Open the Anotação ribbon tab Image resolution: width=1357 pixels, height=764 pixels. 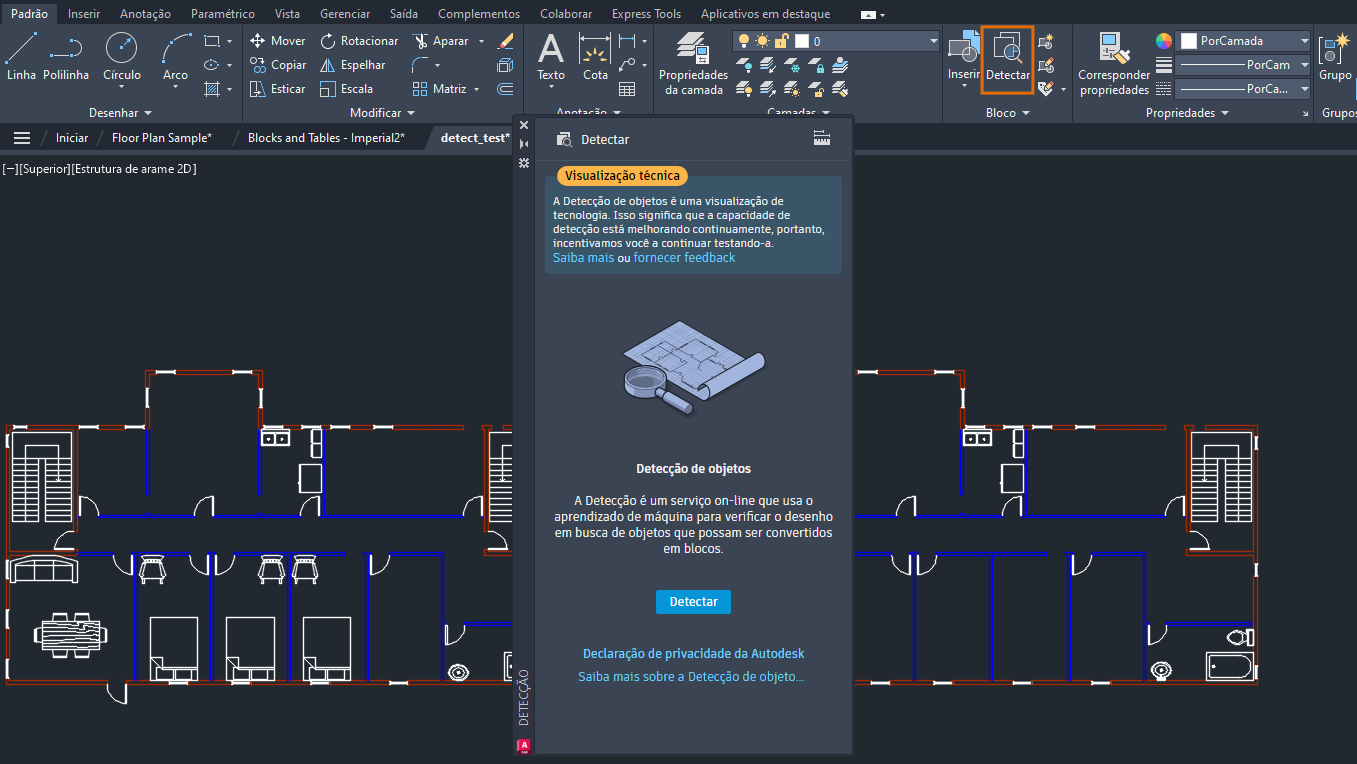pyautogui.click(x=145, y=14)
